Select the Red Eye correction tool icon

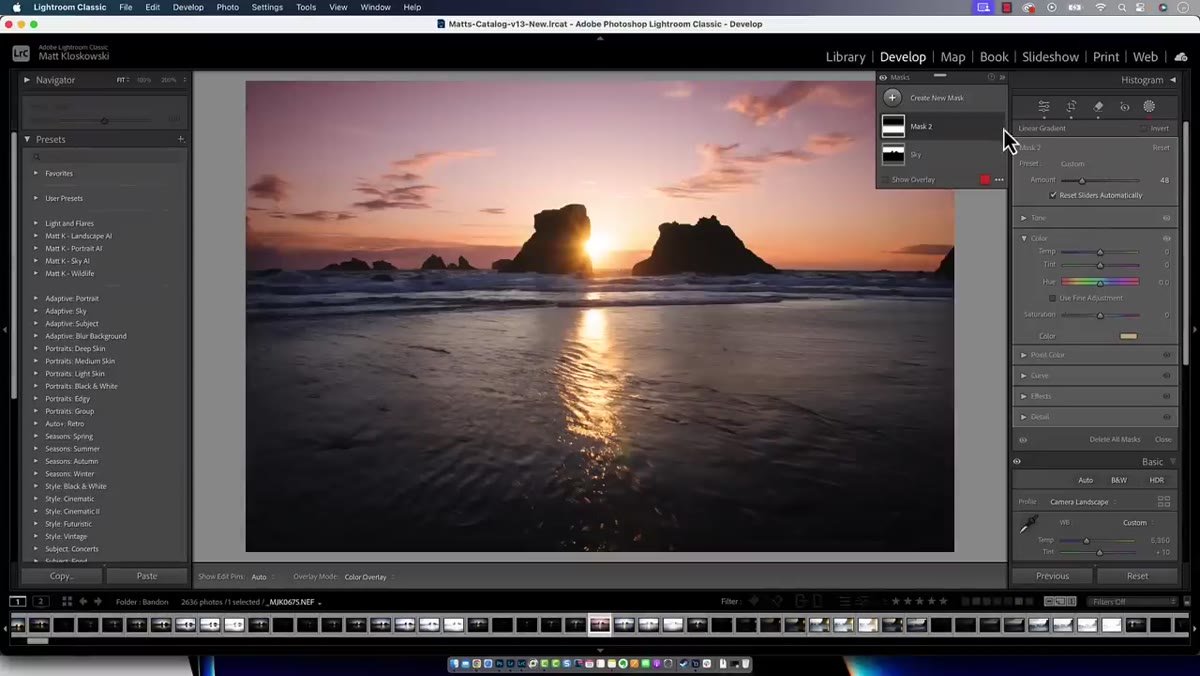[1124, 106]
